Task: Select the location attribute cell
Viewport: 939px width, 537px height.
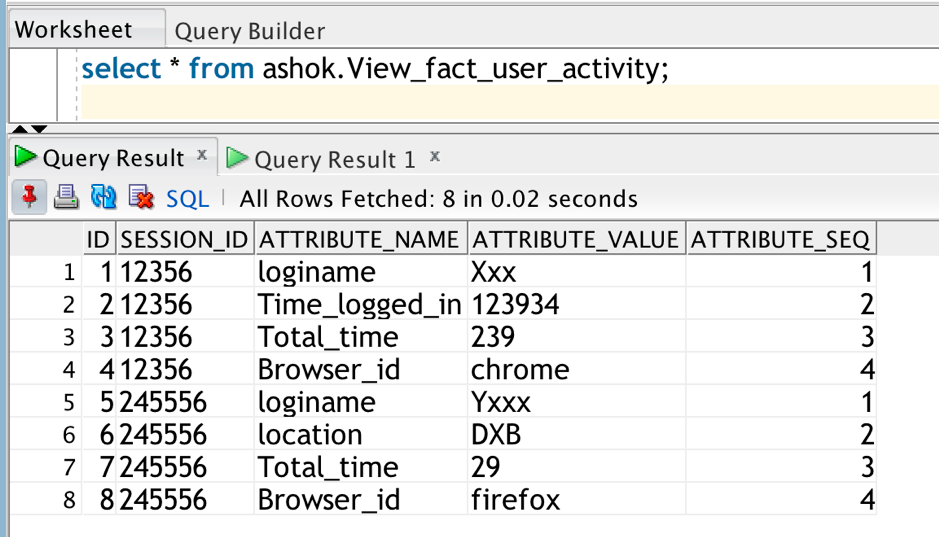Action: 361,434
